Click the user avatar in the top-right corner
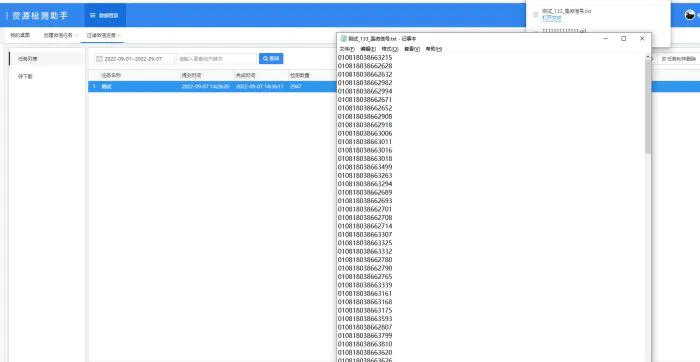700x362 pixels. tap(690, 15)
